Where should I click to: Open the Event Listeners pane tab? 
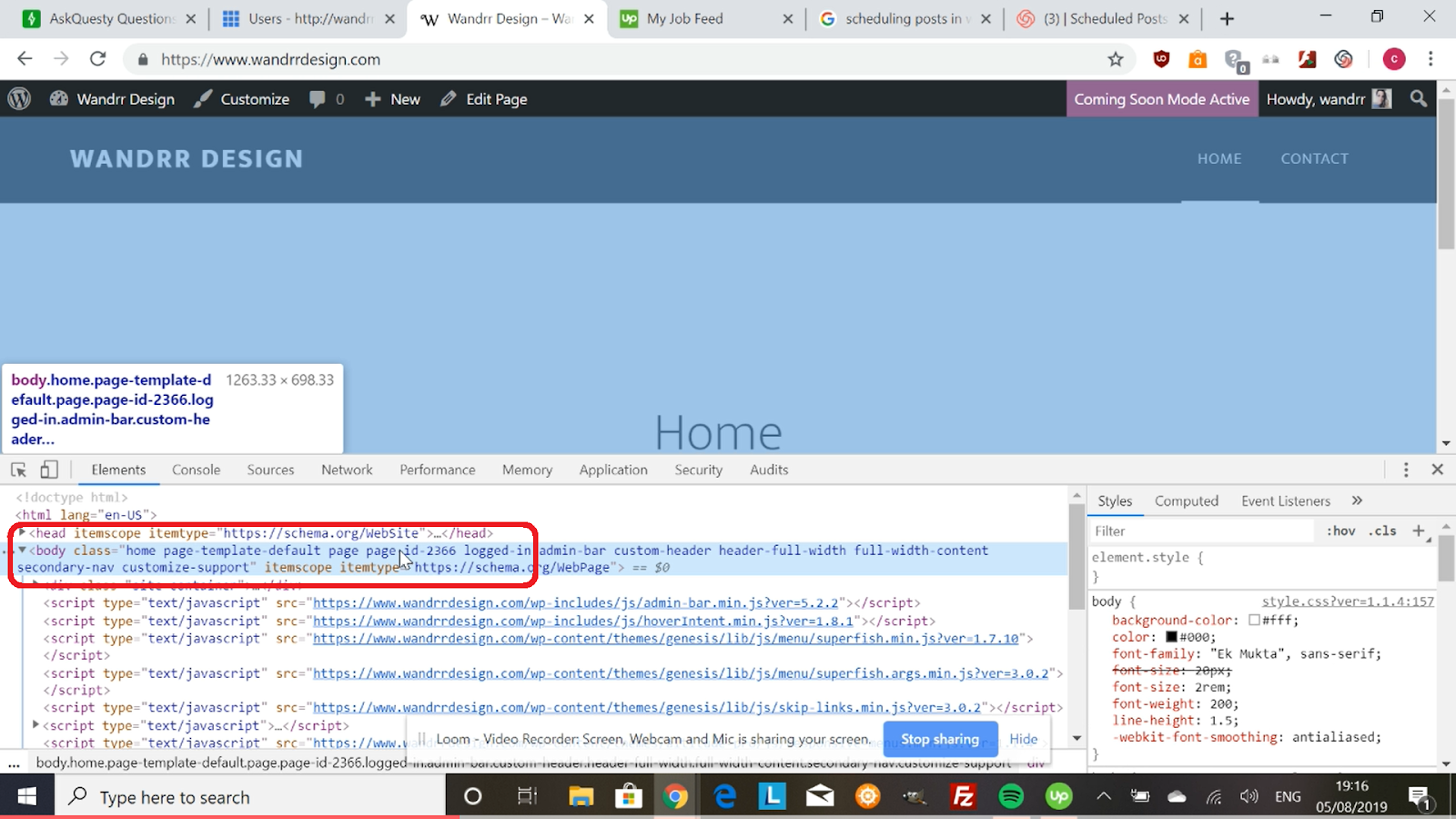1285,500
